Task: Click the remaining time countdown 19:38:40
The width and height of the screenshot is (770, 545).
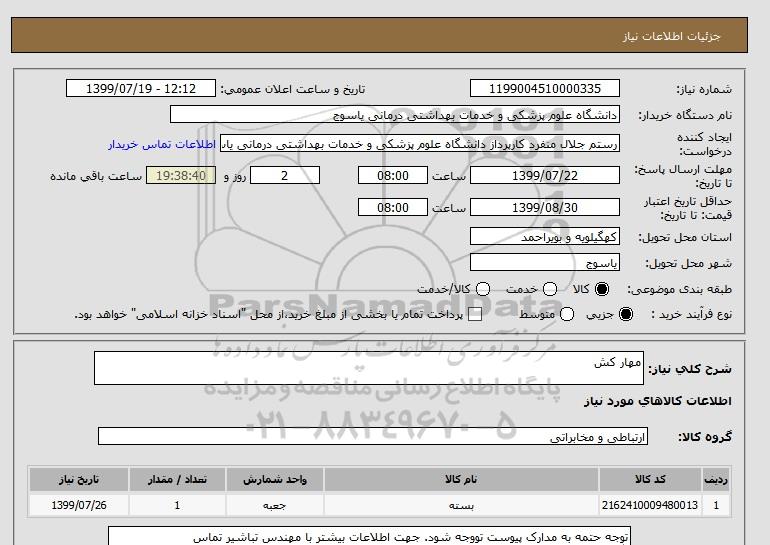Action: [181, 175]
